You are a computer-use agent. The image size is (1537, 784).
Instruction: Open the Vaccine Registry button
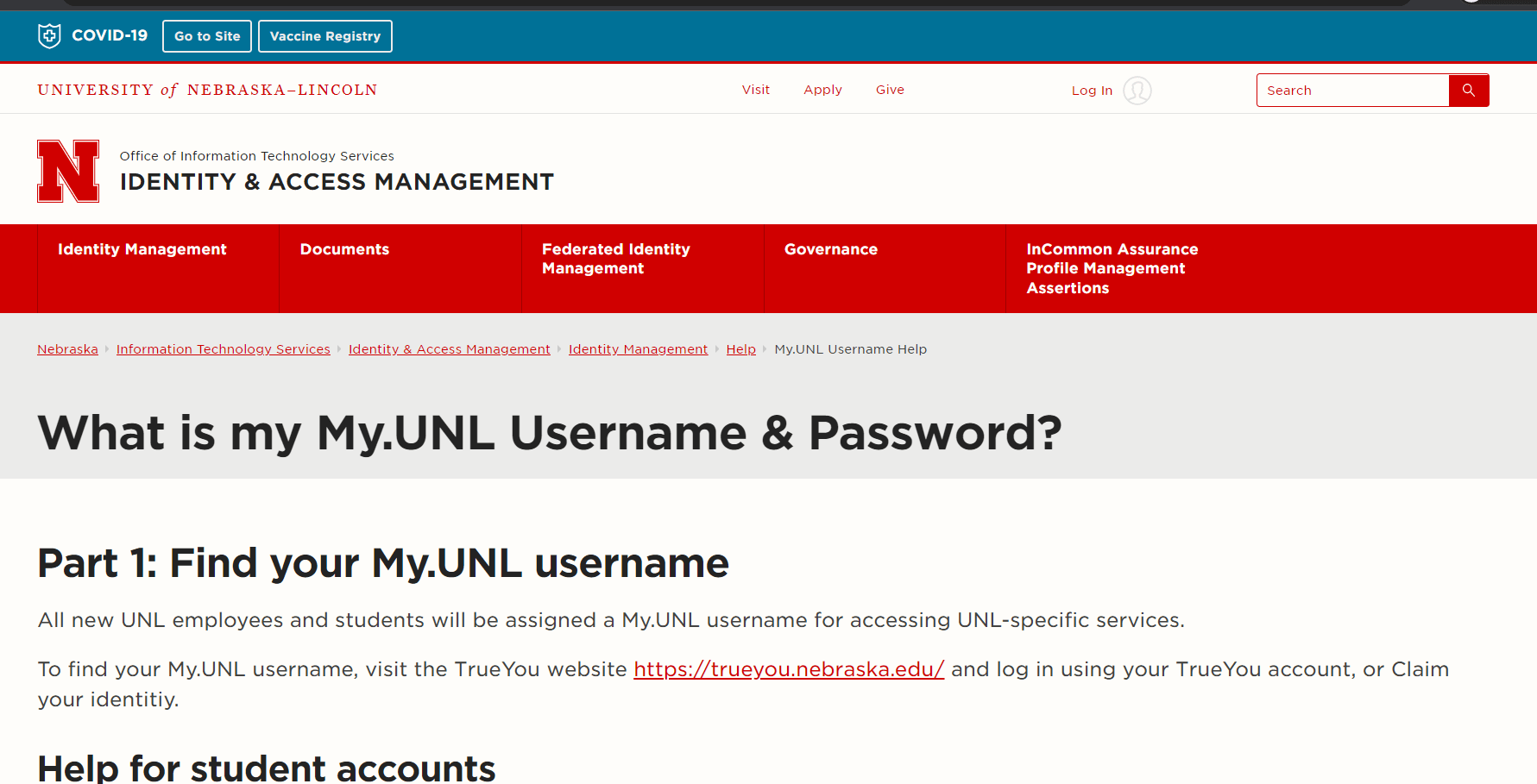tap(325, 36)
